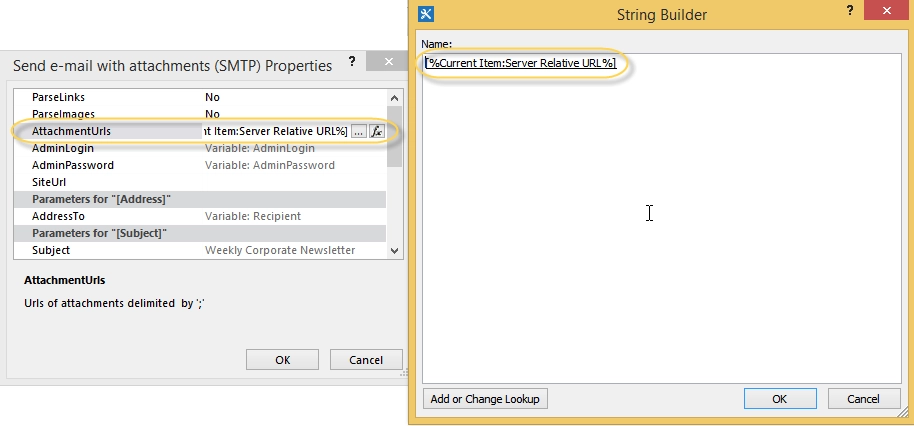
Task: Click the Variable: AdminPassword value
Action: click(269, 165)
